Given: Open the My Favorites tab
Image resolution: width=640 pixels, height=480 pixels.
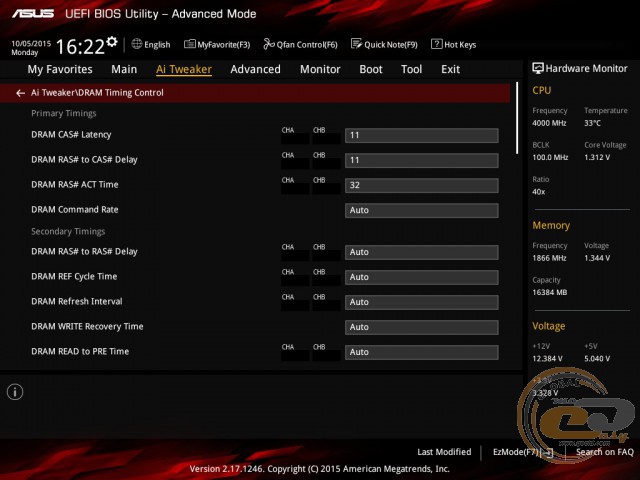Looking at the screenshot, I should click(x=60, y=69).
